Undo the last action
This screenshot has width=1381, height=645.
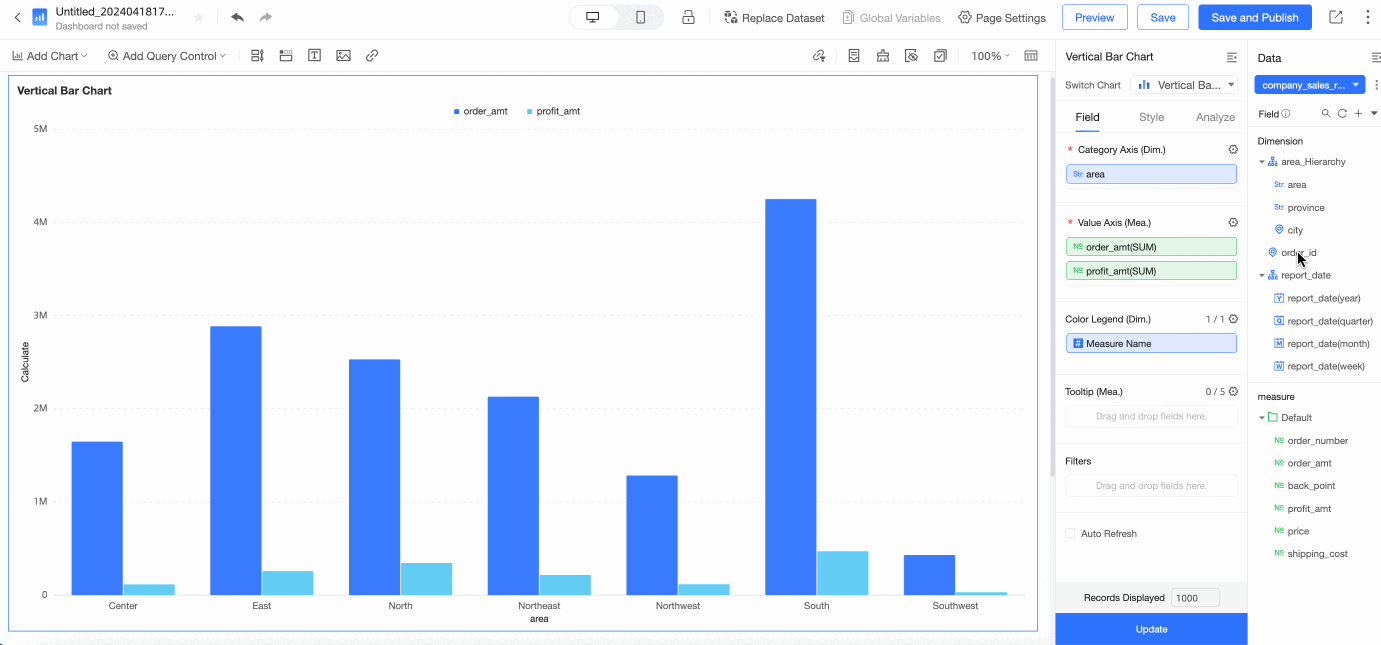pyautogui.click(x=237, y=17)
